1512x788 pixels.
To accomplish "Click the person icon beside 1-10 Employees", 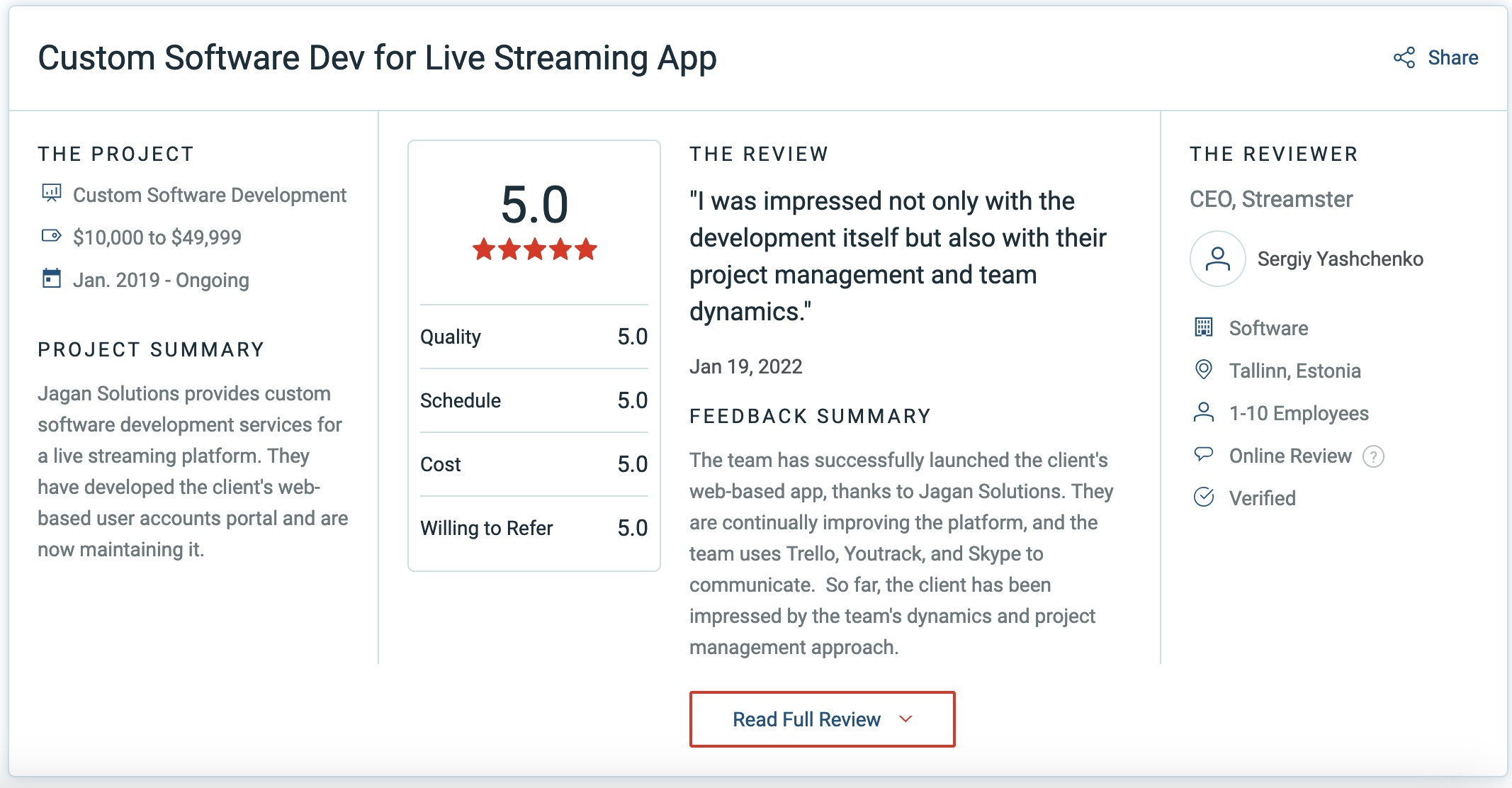I will coord(1203,412).
